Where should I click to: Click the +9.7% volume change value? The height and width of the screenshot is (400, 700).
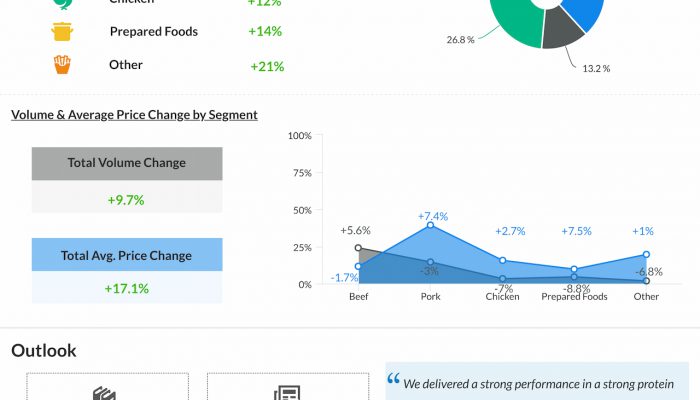[x=127, y=200]
